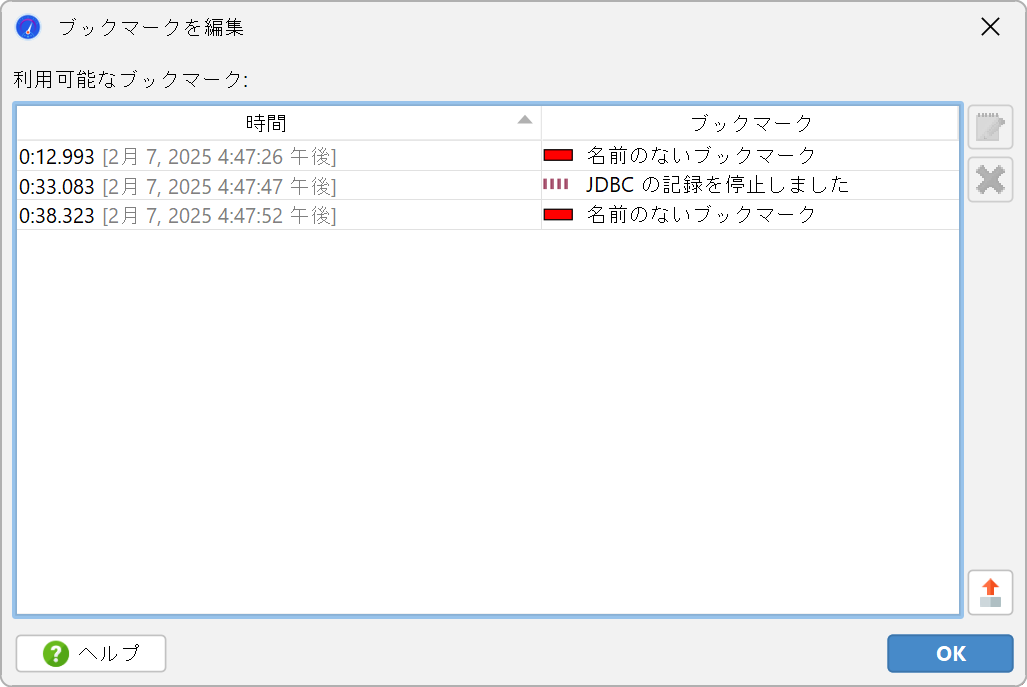Click the sort arrow in 時間 header
Image resolution: width=1027 pixels, height=687 pixels.
525,120
